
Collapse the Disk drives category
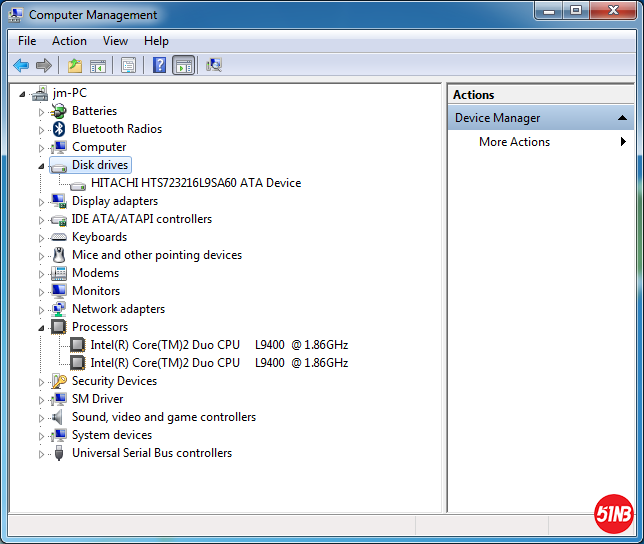[42, 166]
